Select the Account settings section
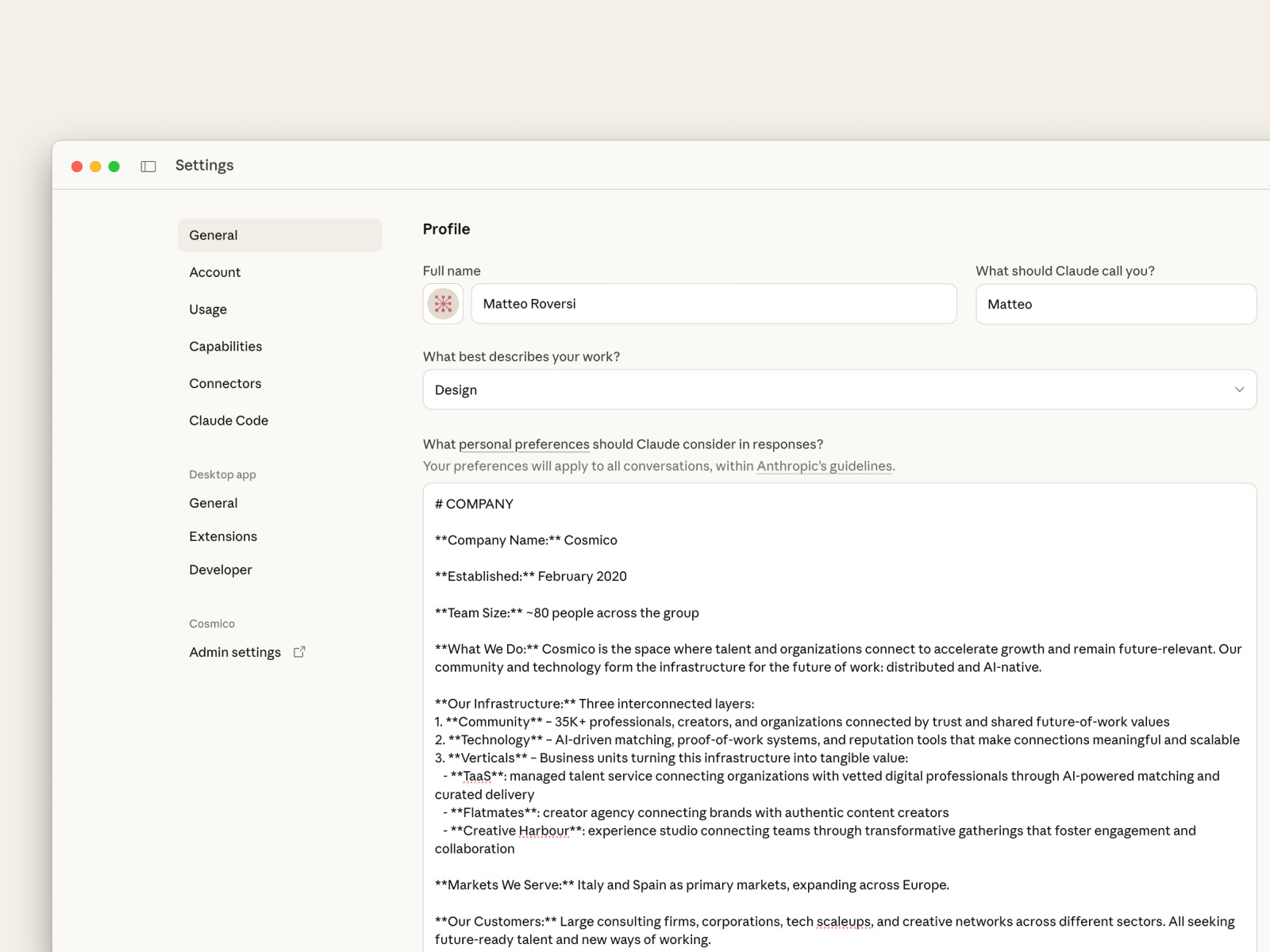1270x952 pixels. [214, 272]
